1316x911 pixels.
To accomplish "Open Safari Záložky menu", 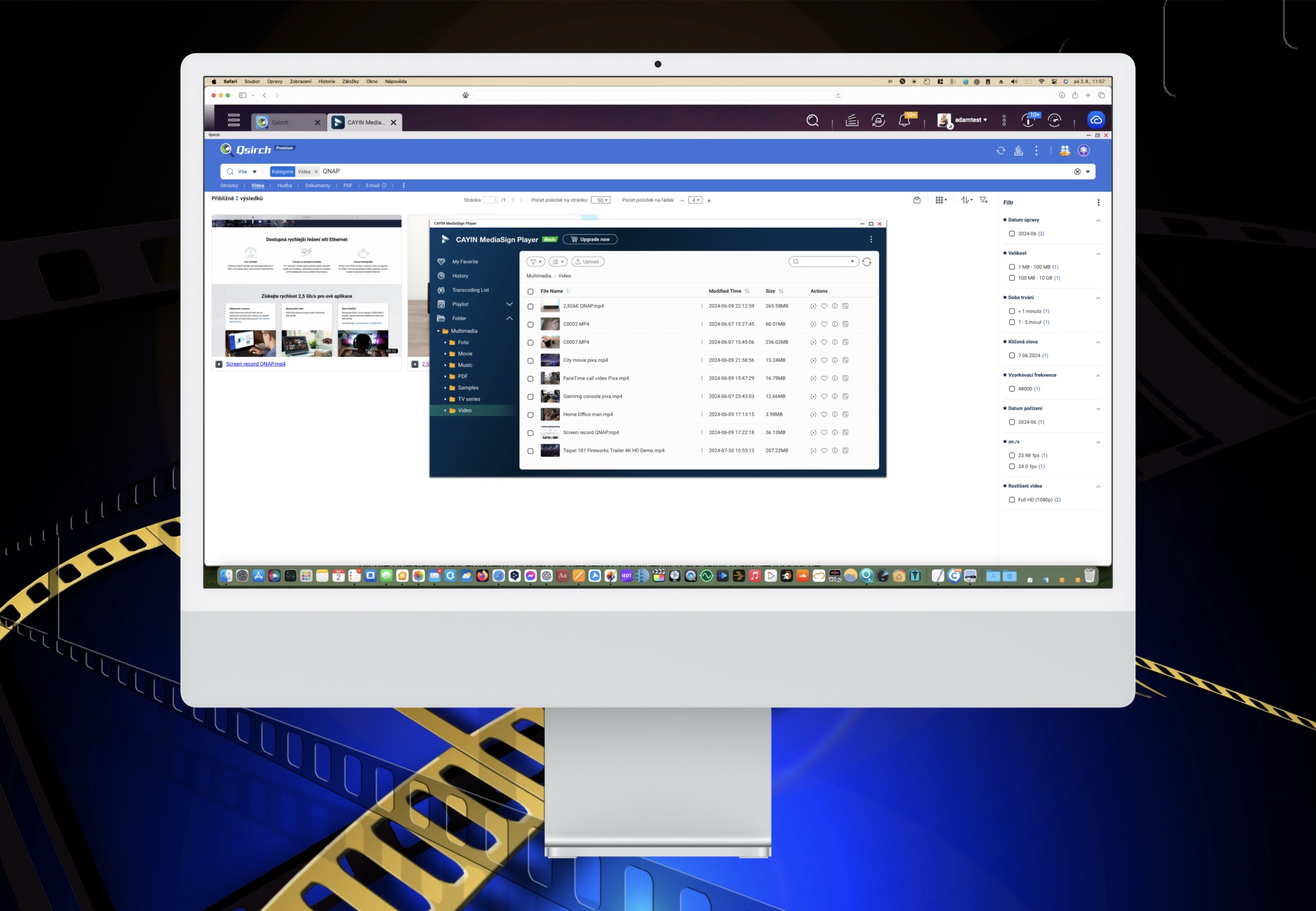I will [x=350, y=82].
